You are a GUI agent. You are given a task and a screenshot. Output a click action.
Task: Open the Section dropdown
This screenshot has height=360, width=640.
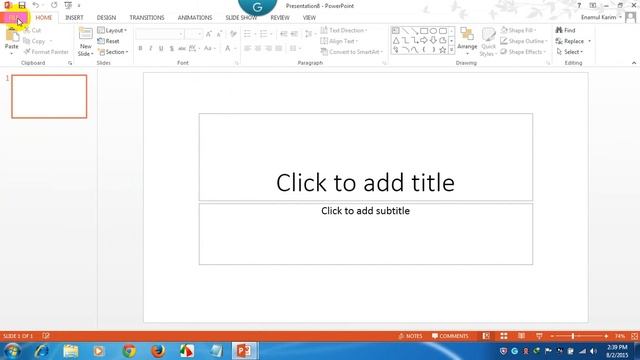tap(113, 52)
